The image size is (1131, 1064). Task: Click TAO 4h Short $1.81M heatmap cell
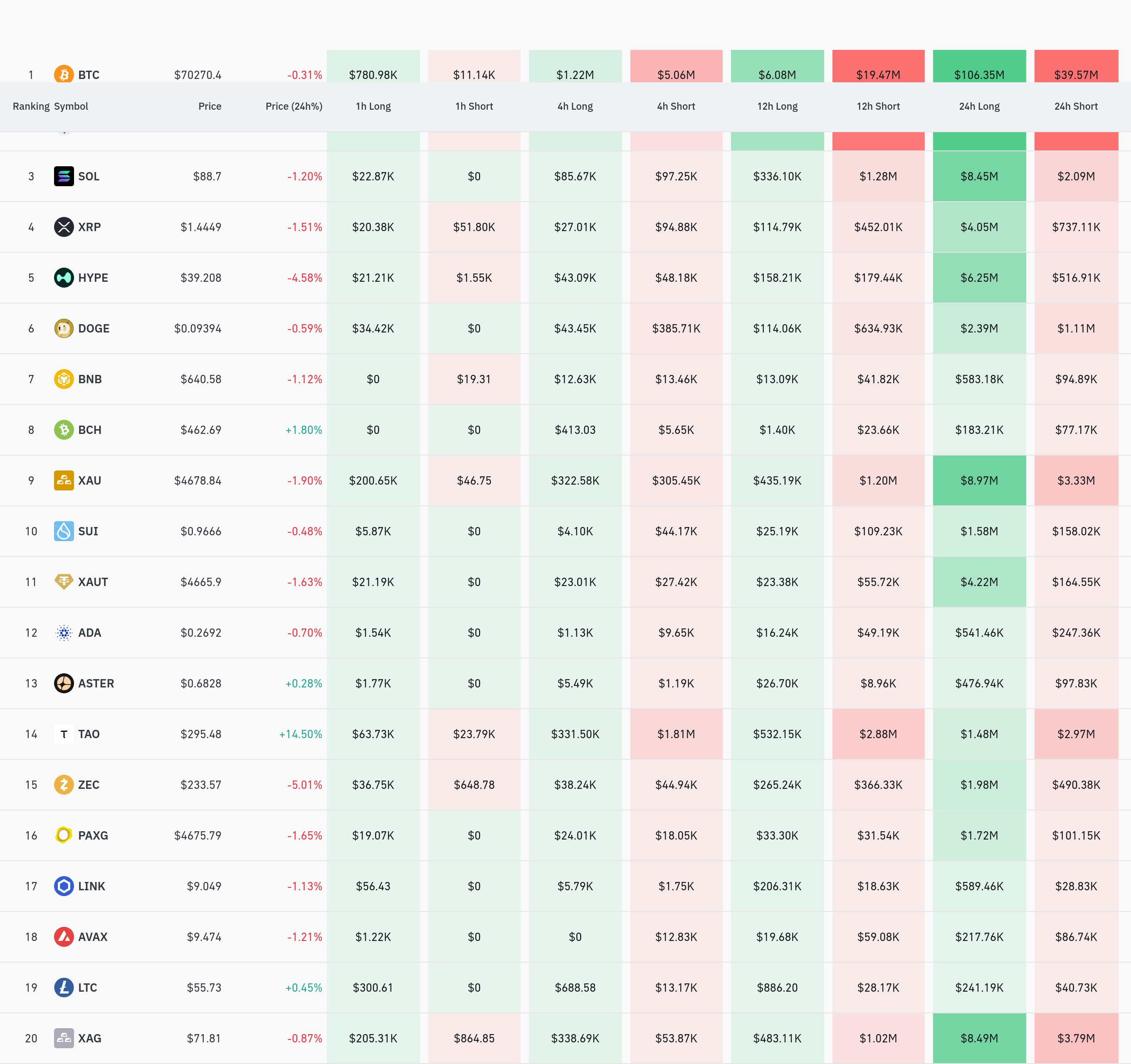pyautogui.click(x=676, y=734)
